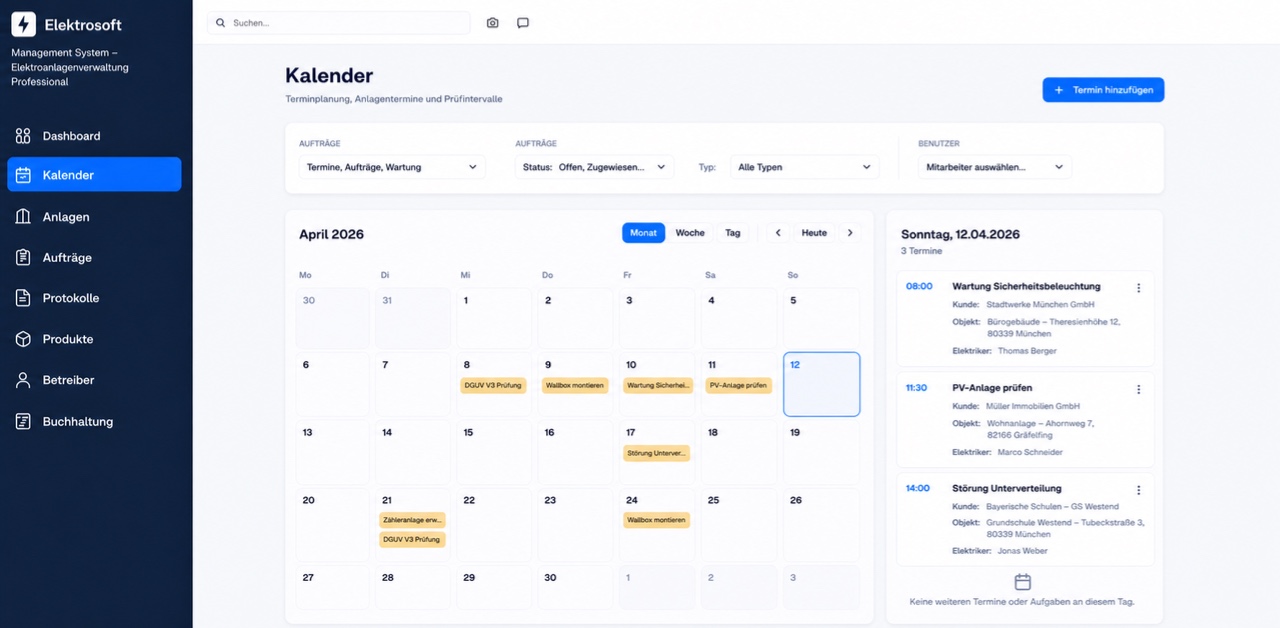Click the Produkte box icon
The width and height of the screenshot is (1280, 628).
[23, 339]
